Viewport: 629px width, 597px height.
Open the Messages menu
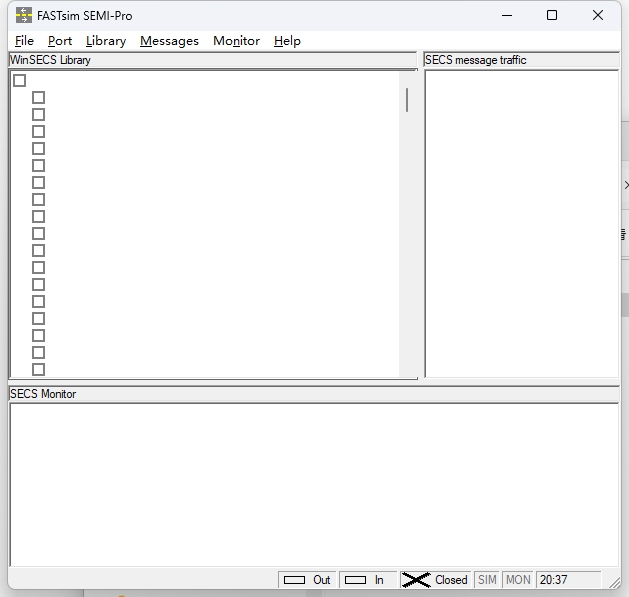(x=169, y=41)
